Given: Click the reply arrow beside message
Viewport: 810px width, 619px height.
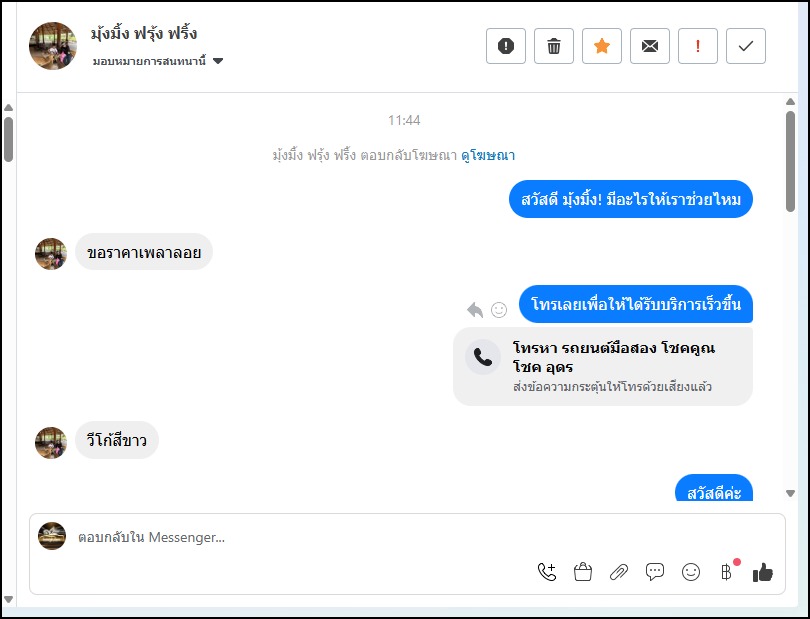Looking at the screenshot, I should 475,310.
